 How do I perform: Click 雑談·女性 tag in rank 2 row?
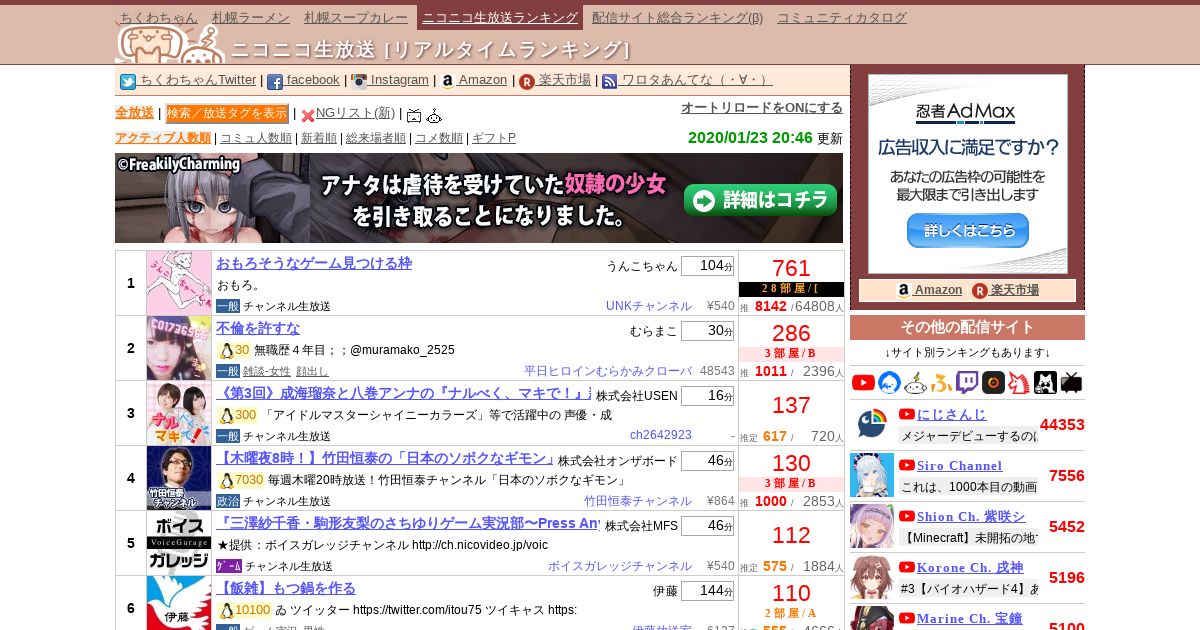[x=267, y=371]
